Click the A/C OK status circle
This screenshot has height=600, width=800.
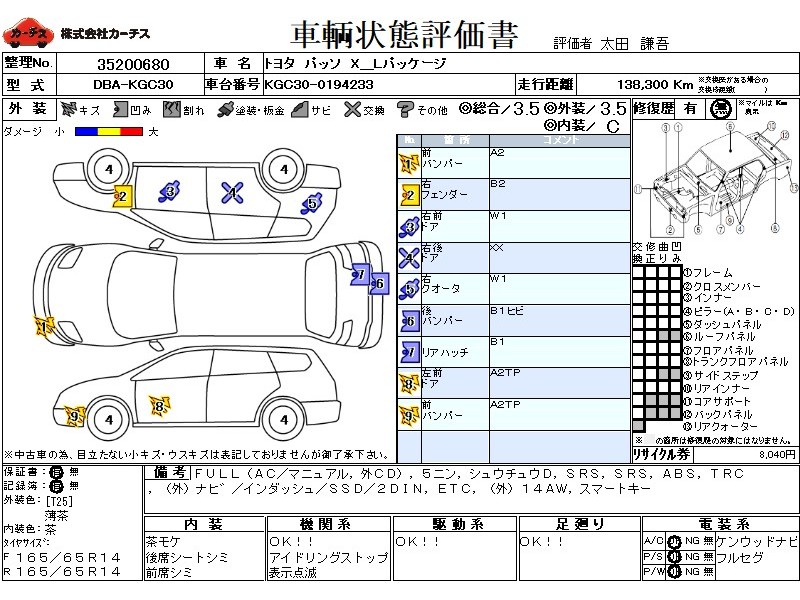(x=674, y=541)
